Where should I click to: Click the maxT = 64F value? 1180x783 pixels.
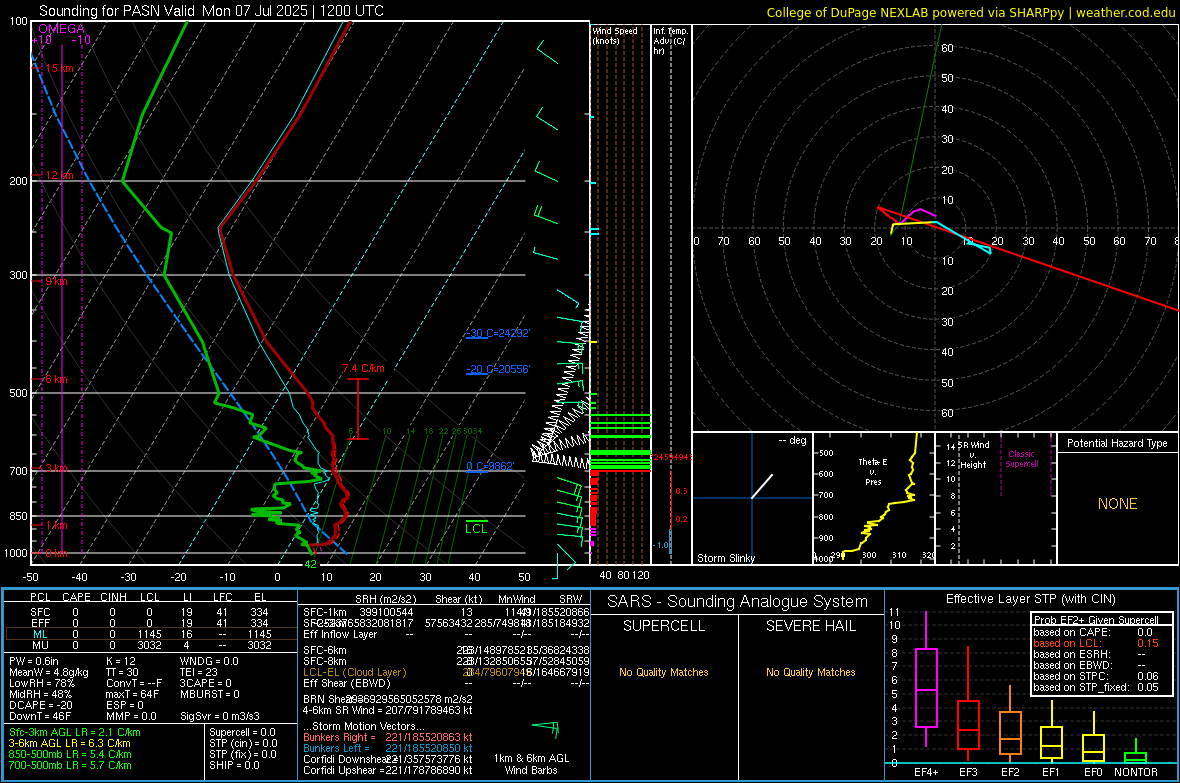pos(132,694)
